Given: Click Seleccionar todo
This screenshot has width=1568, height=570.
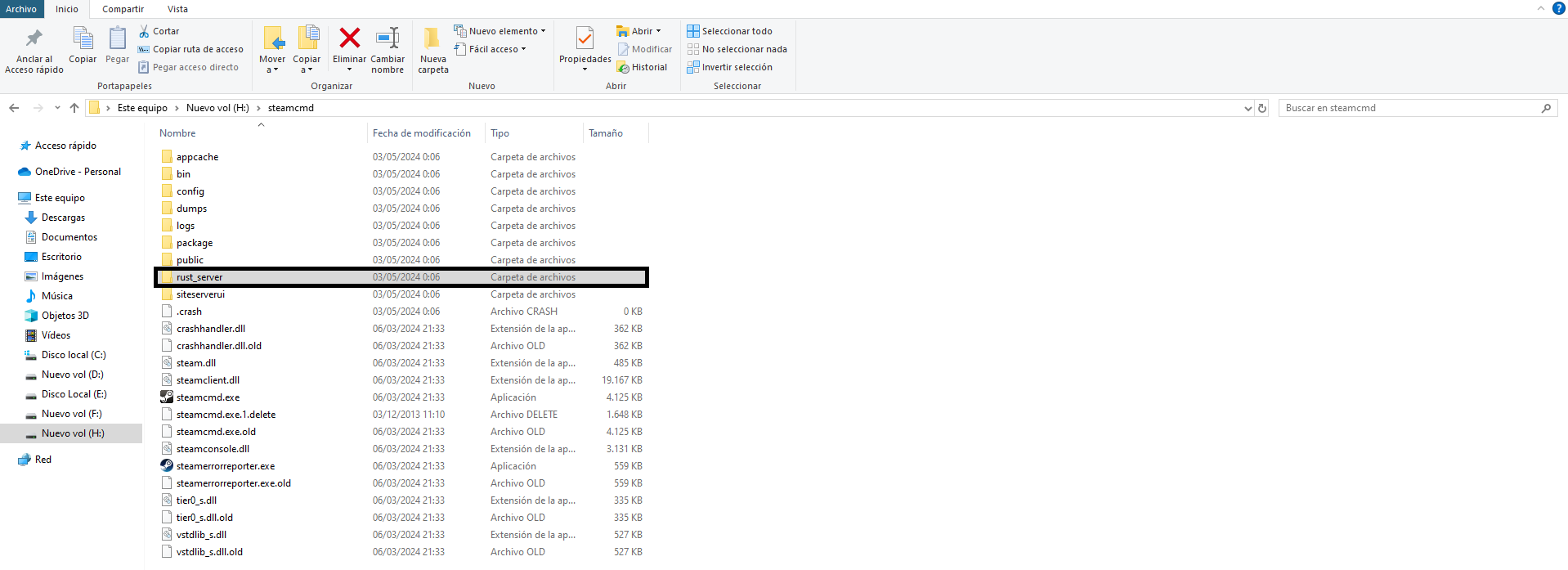Looking at the screenshot, I should (729, 31).
